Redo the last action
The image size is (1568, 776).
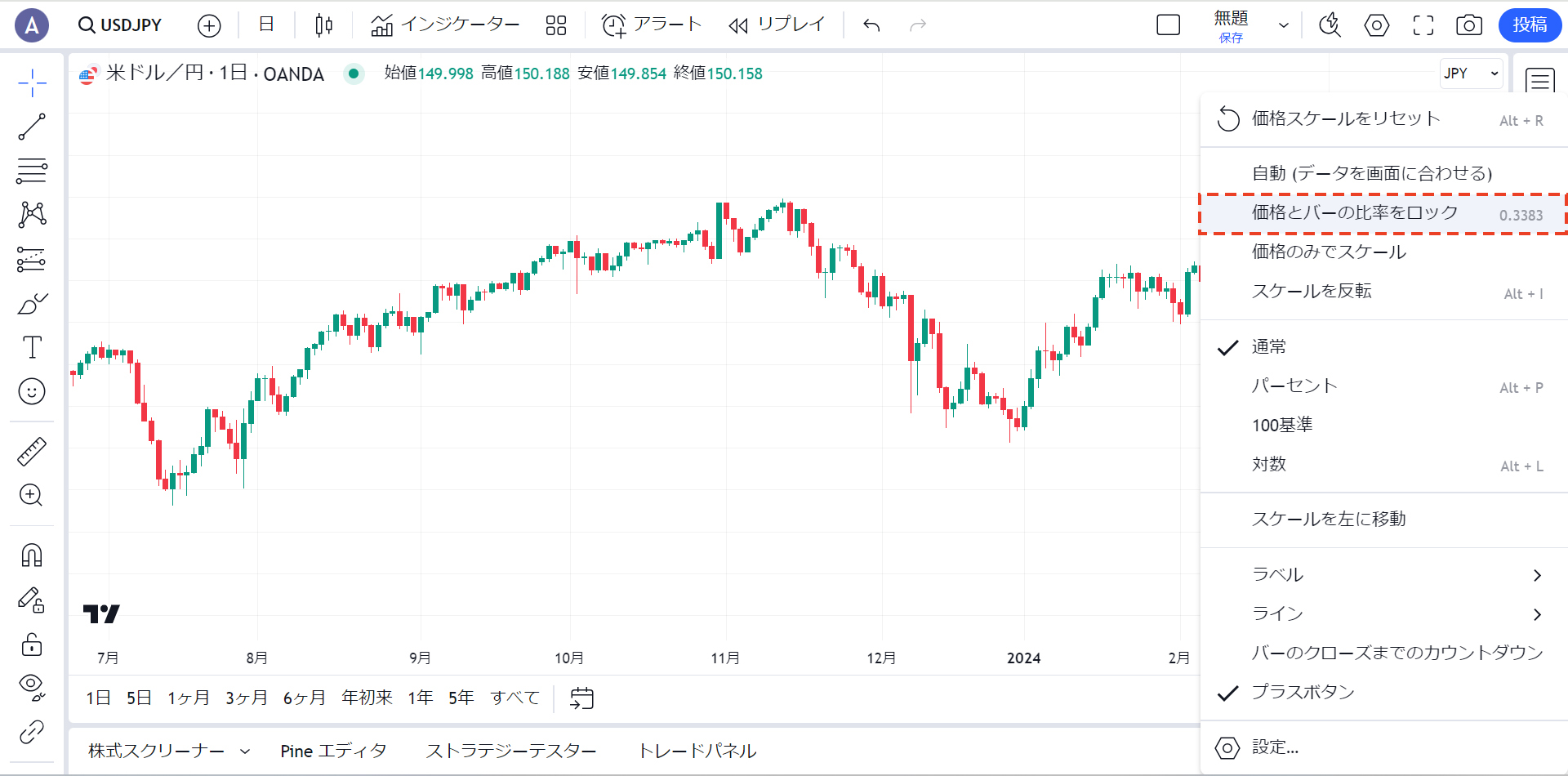(x=918, y=25)
